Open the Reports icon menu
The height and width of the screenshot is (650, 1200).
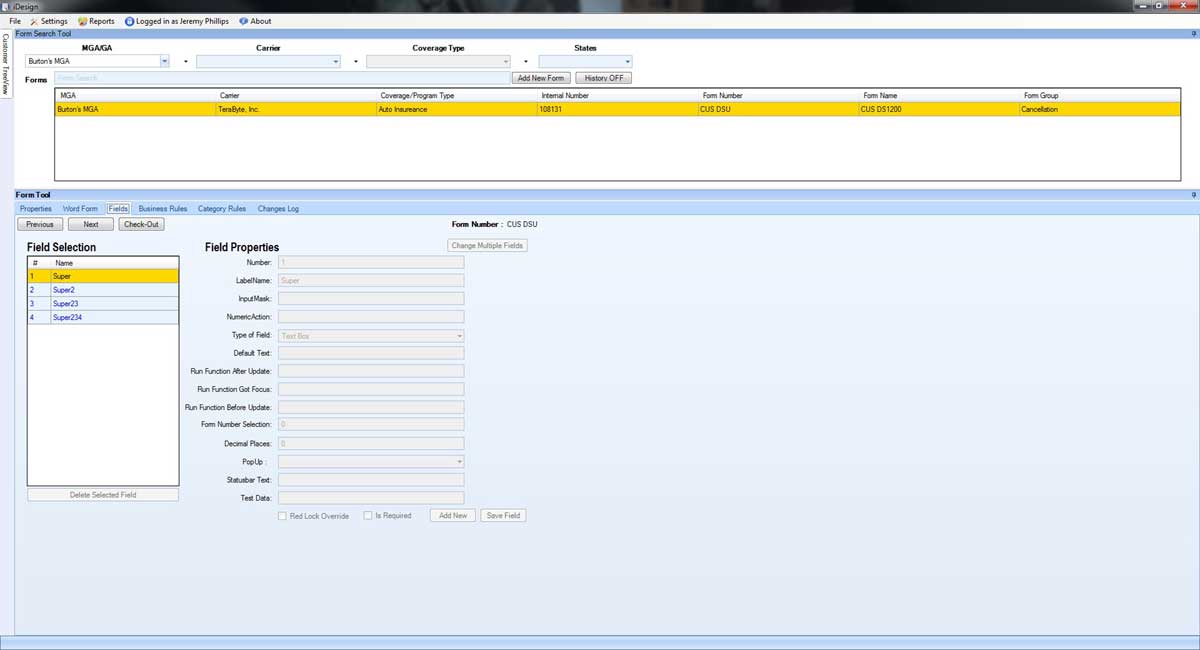(x=82, y=21)
